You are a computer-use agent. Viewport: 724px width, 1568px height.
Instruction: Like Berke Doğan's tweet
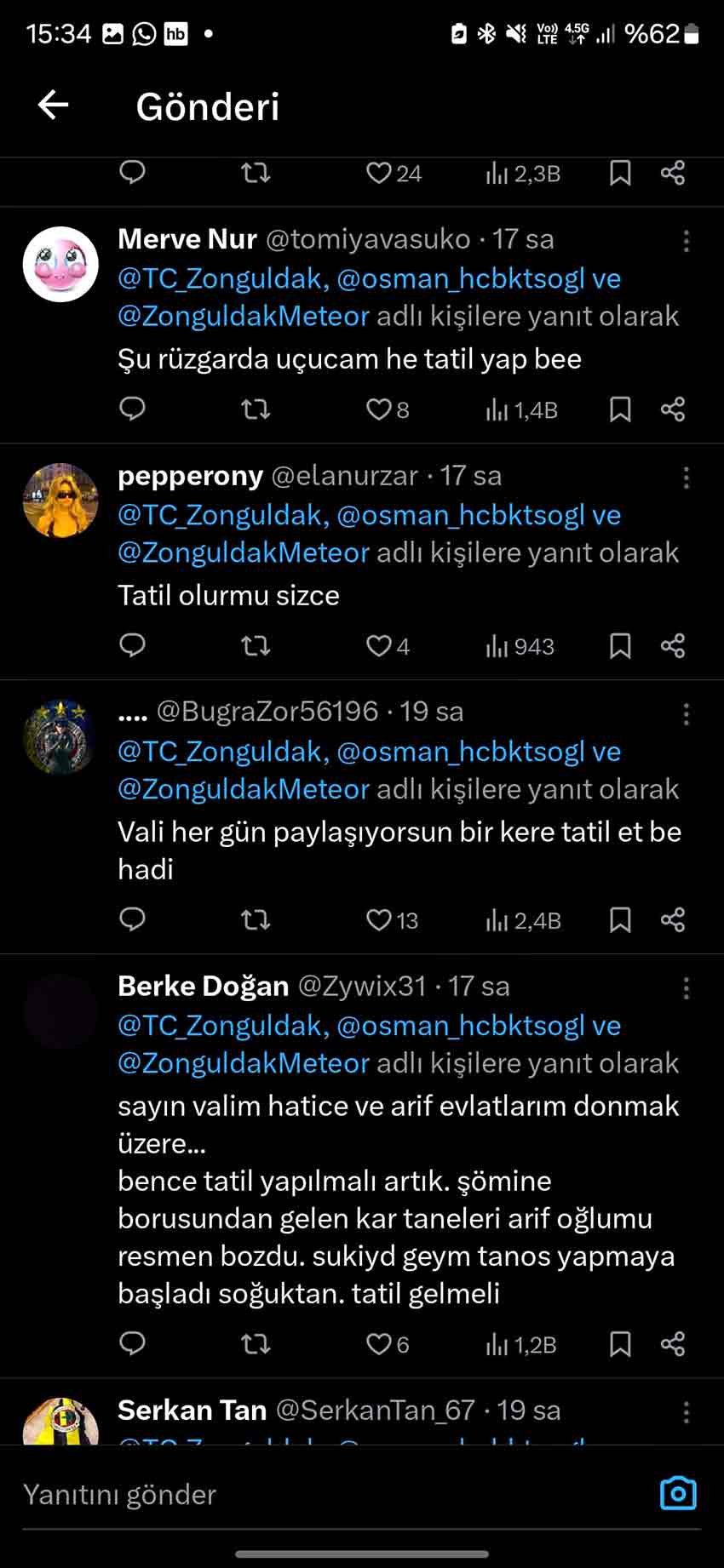click(378, 1344)
